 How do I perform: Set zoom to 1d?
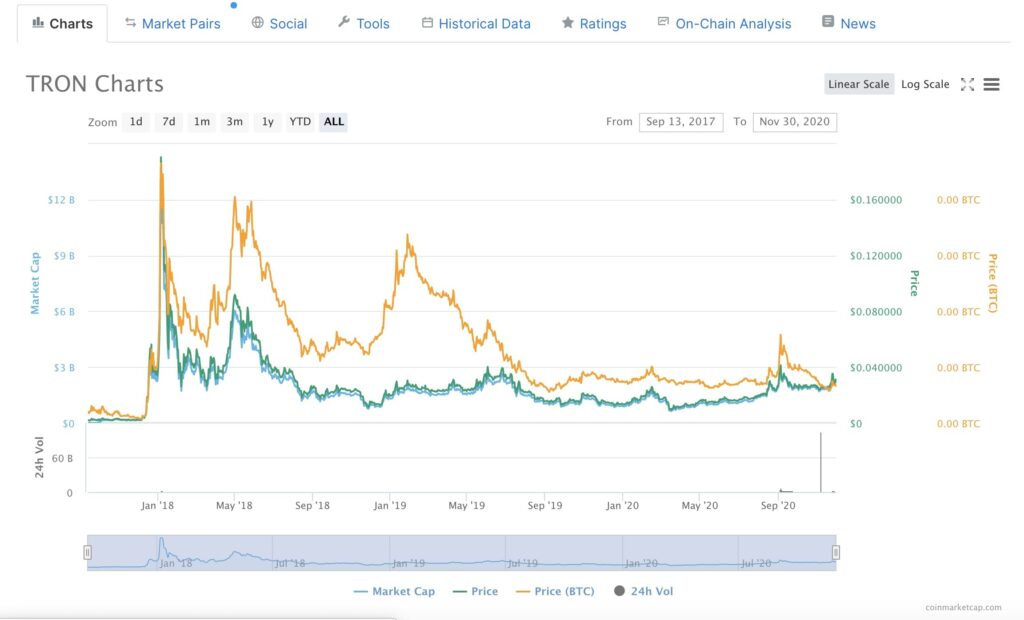point(136,122)
